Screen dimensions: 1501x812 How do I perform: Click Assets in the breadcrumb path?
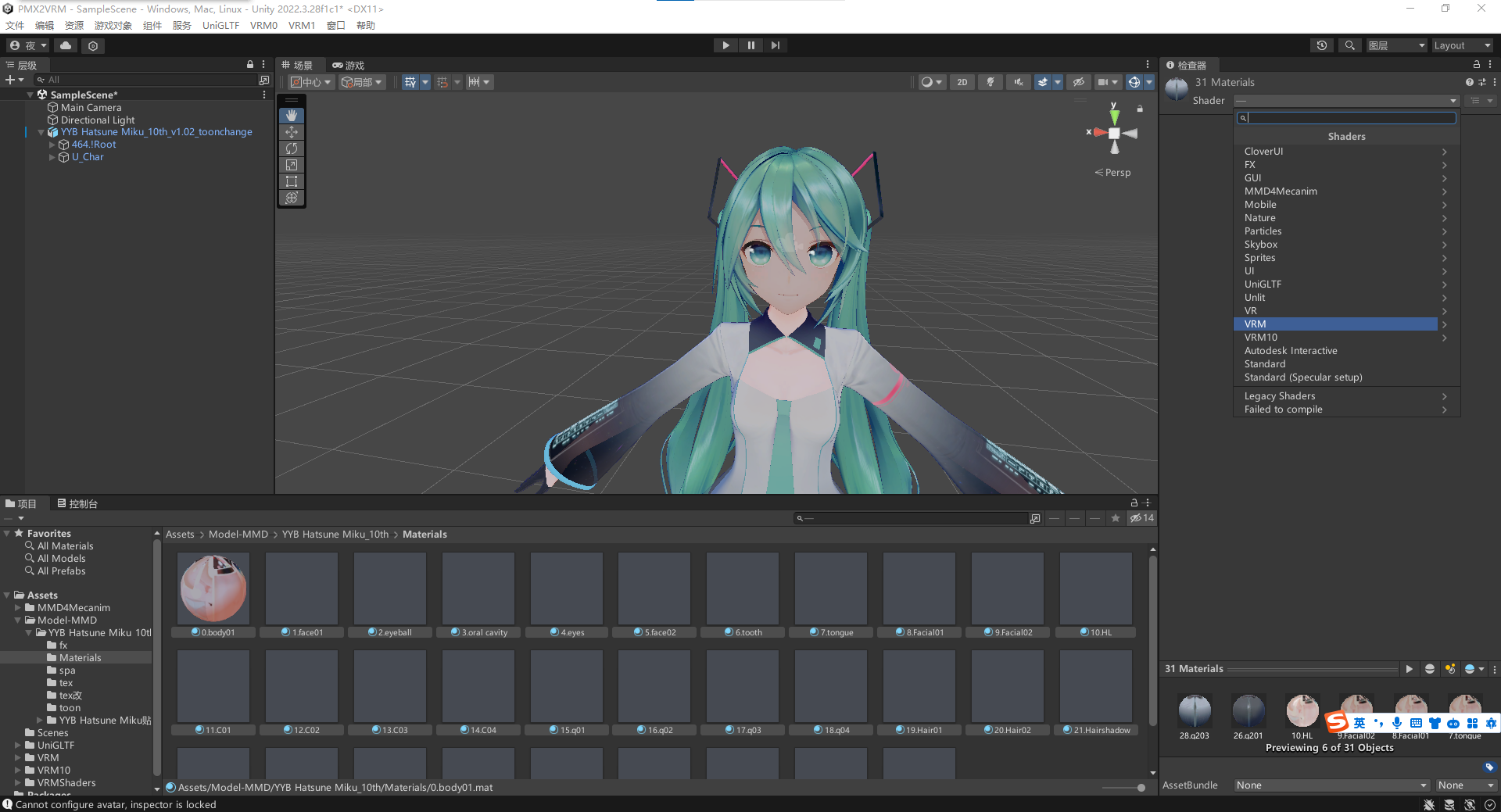pos(180,535)
